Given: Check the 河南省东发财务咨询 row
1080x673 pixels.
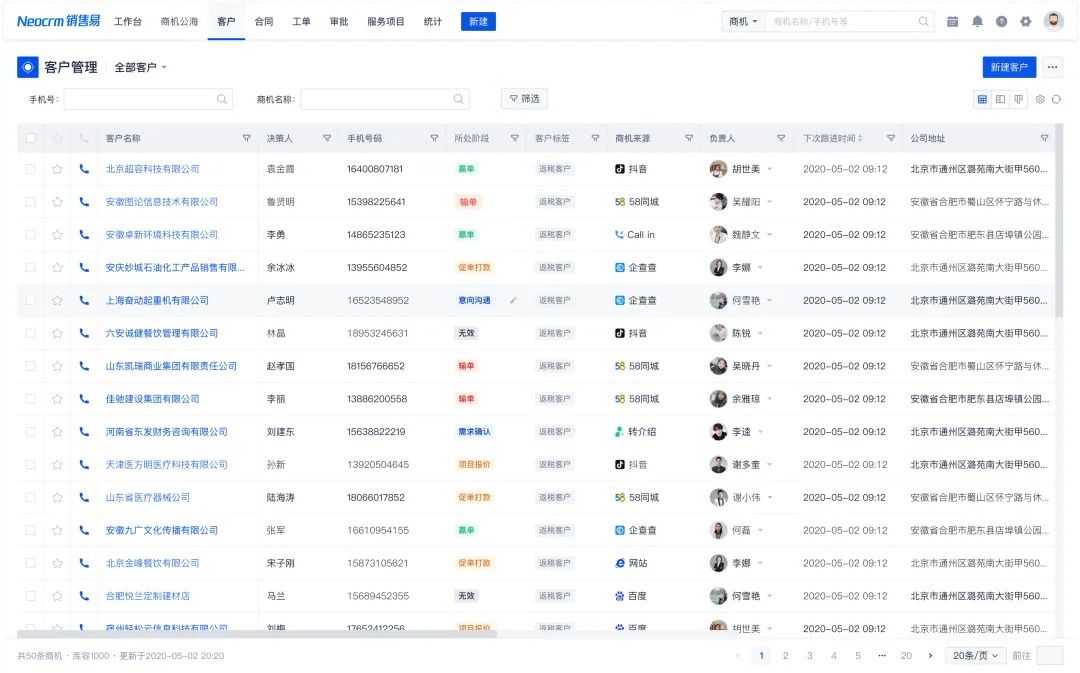Looking at the screenshot, I should [30, 432].
